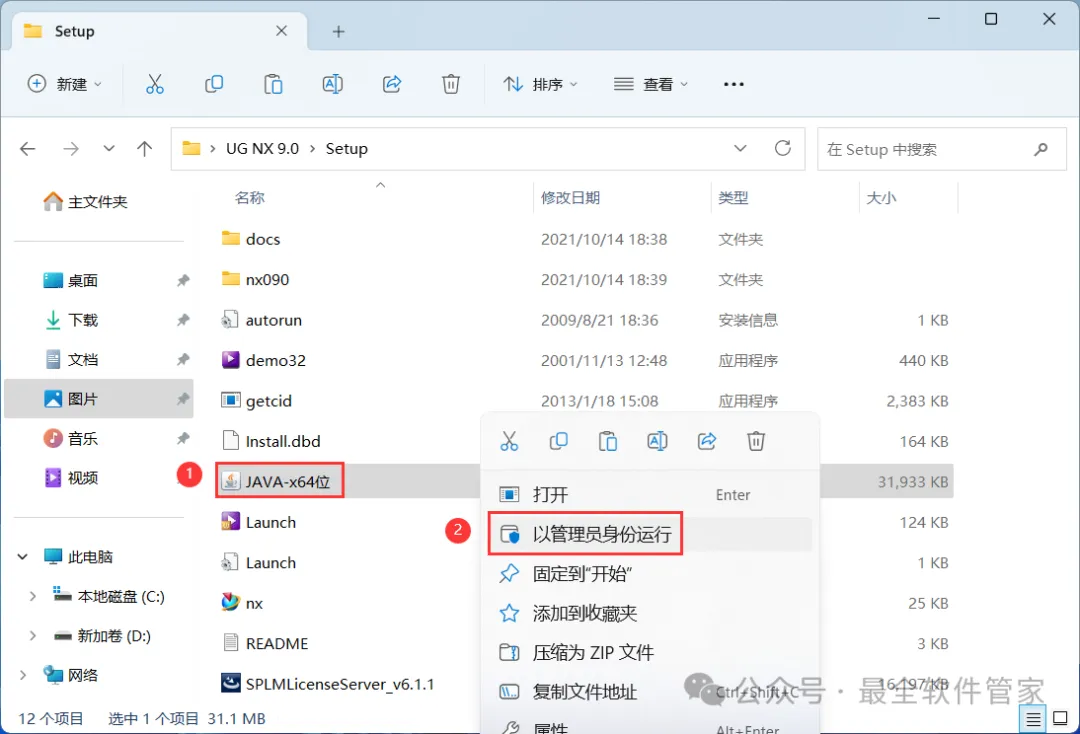Click the Copy icon in the top toolbar
The height and width of the screenshot is (734, 1080).
click(214, 84)
